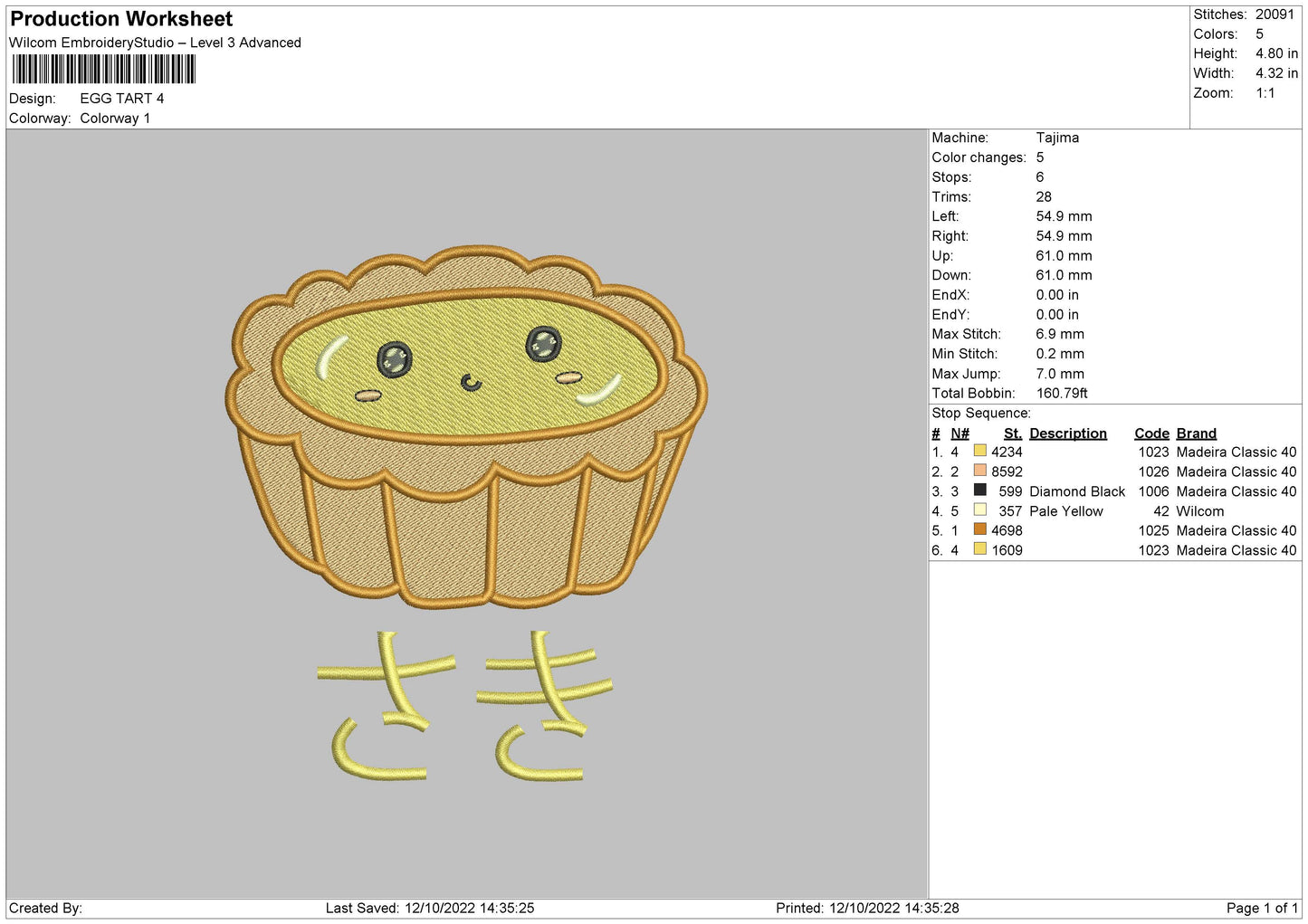Click the 'N#' column header
Viewport: 1308px width, 924px height.
(x=960, y=433)
